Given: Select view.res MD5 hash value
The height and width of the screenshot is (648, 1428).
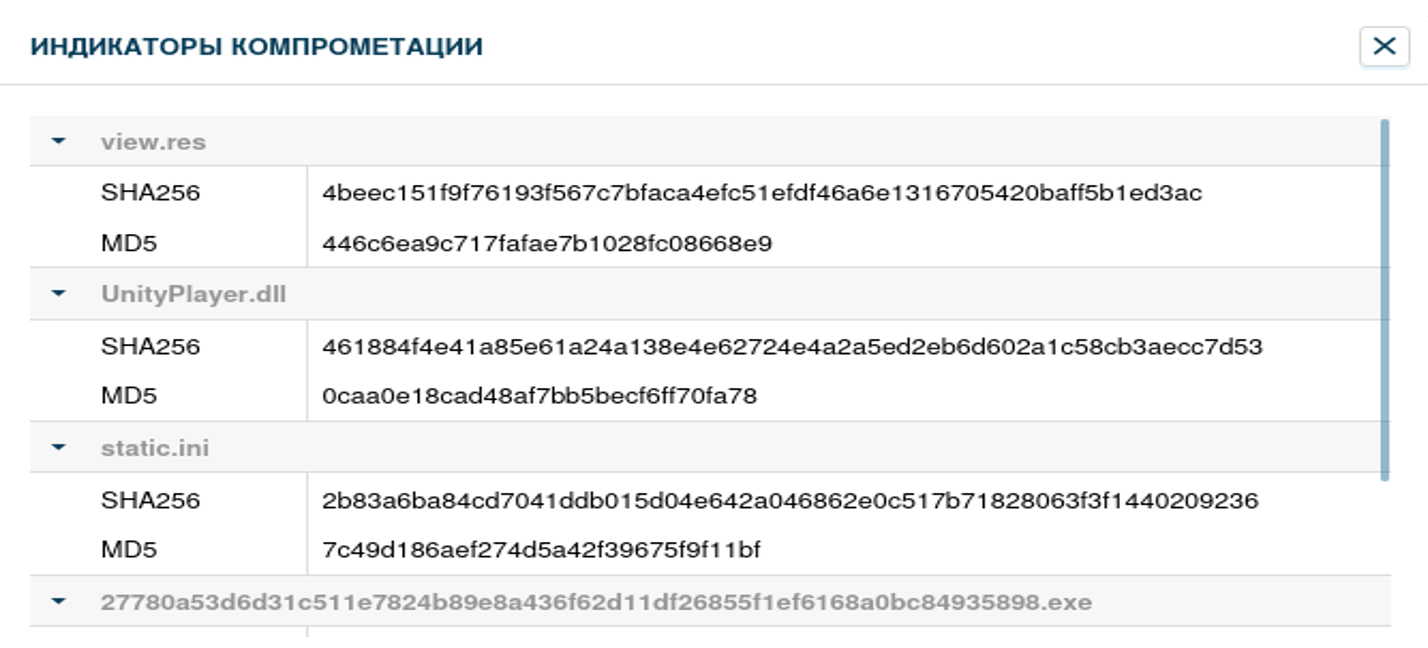Looking at the screenshot, I should point(547,243).
